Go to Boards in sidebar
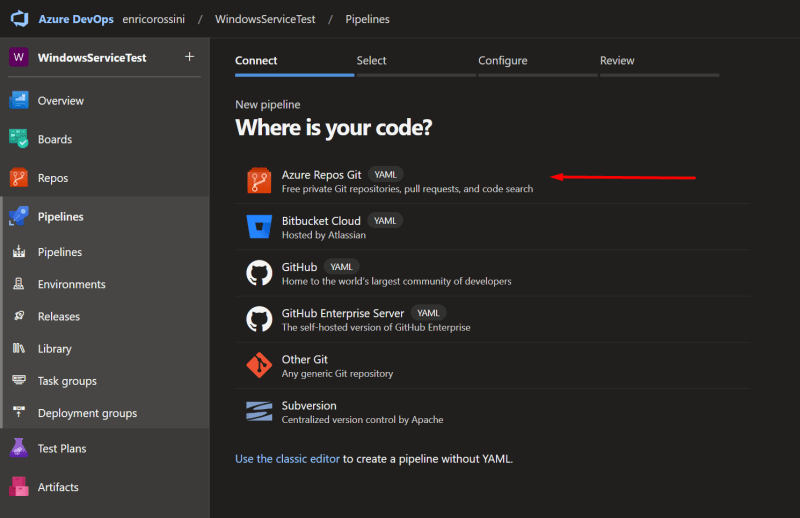 55,139
